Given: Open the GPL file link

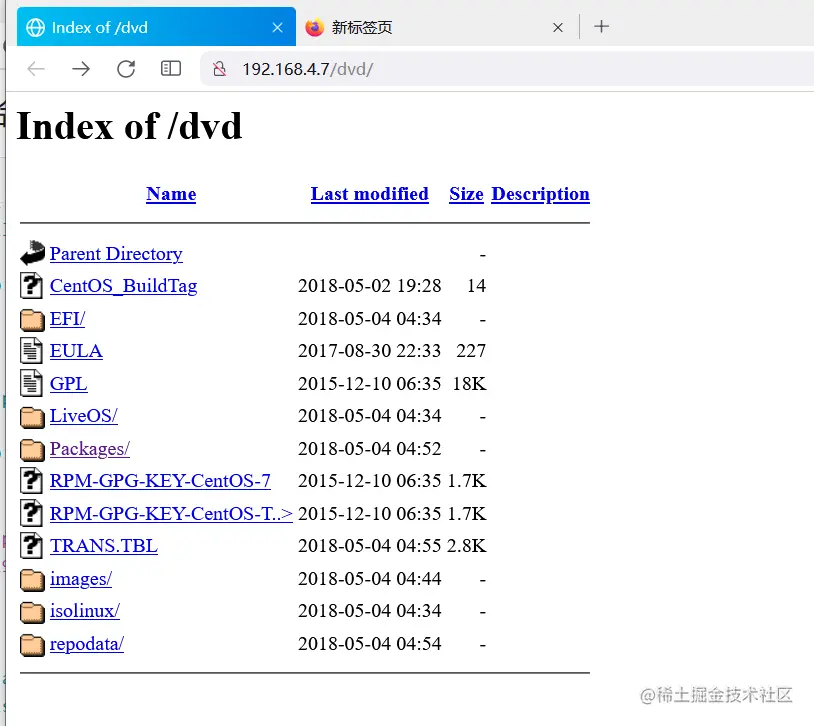Looking at the screenshot, I should [x=69, y=384].
